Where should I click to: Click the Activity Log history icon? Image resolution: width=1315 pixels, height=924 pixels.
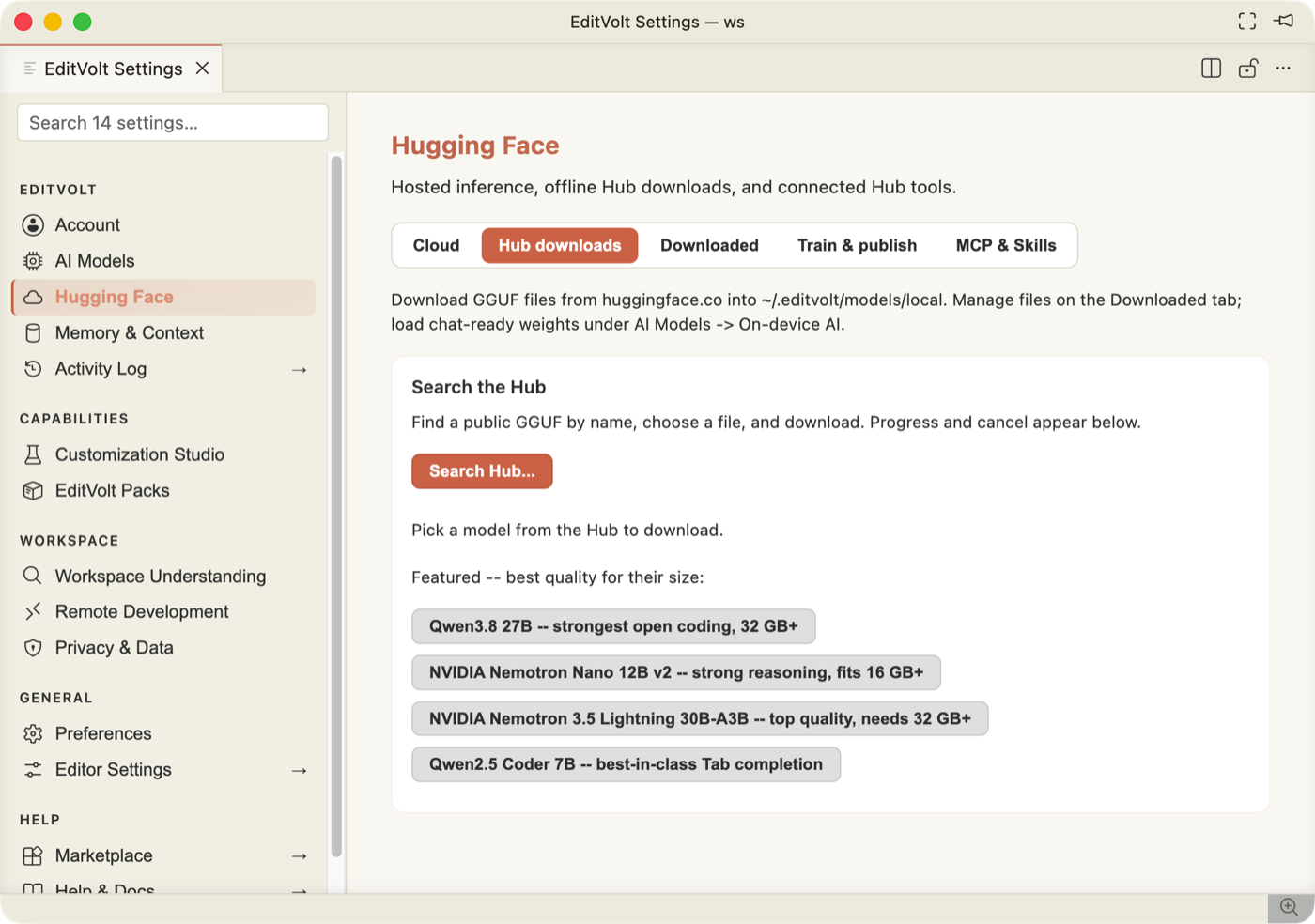pos(33,369)
